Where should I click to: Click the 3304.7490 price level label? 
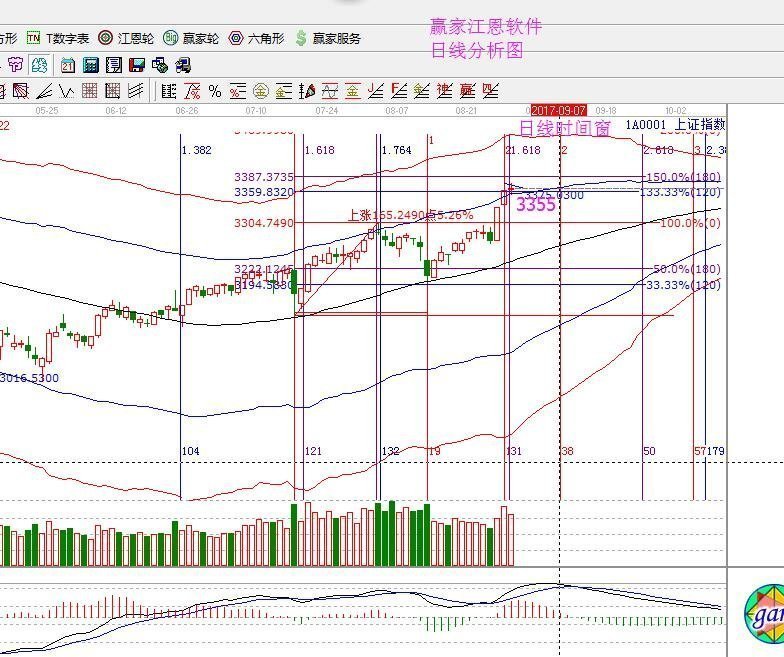pyautogui.click(x=264, y=223)
